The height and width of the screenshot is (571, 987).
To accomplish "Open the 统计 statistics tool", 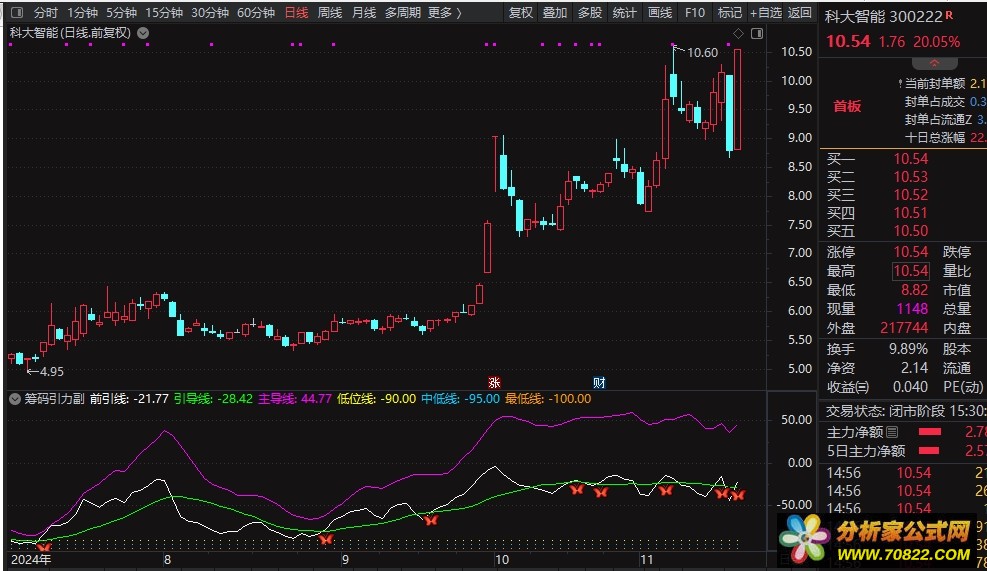I will pos(624,13).
